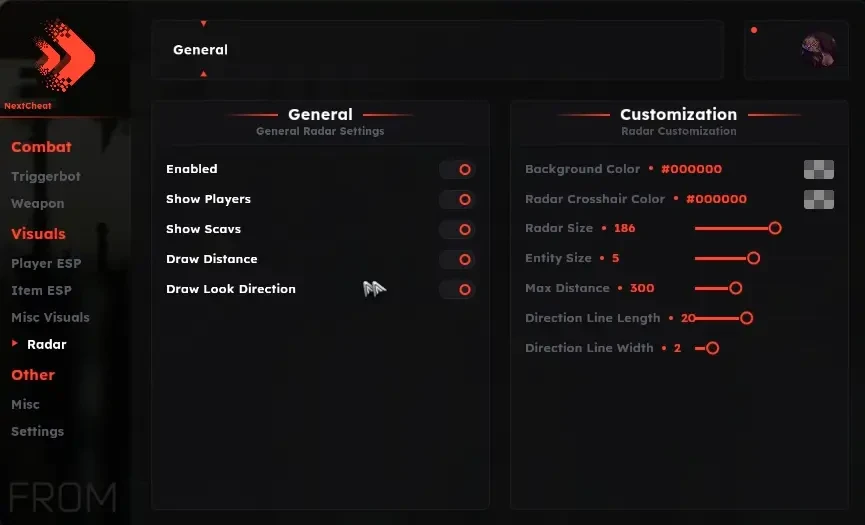Select the Misc Visuals sidebar entry

click(50, 317)
